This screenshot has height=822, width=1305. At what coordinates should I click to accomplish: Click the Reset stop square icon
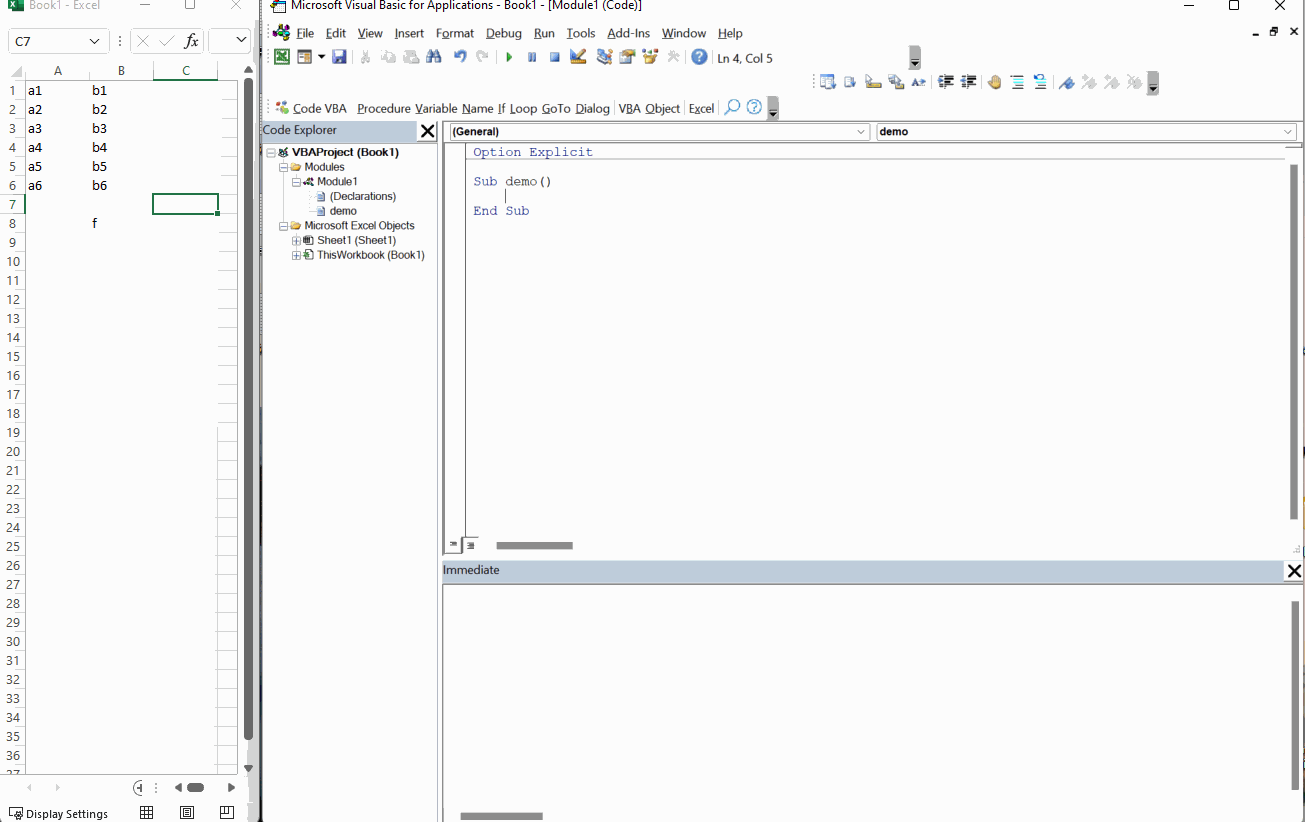[x=554, y=57]
